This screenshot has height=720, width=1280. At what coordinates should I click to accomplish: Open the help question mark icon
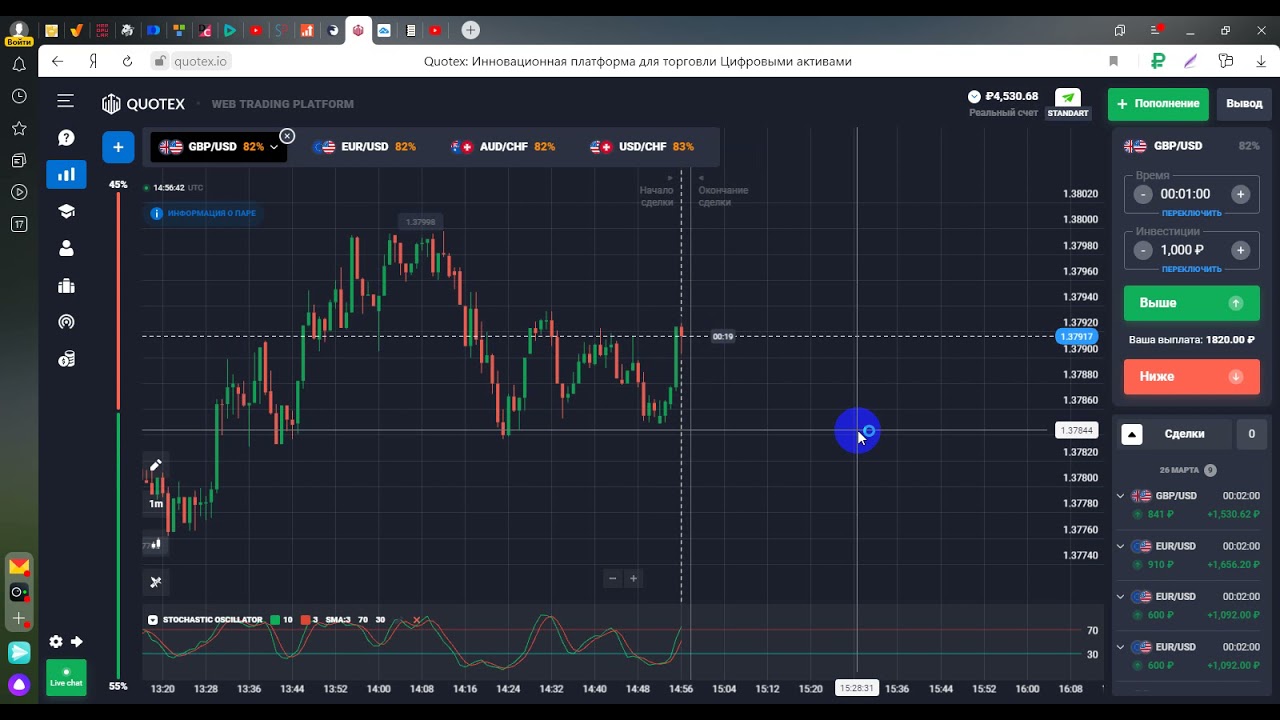pyautogui.click(x=66, y=138)
